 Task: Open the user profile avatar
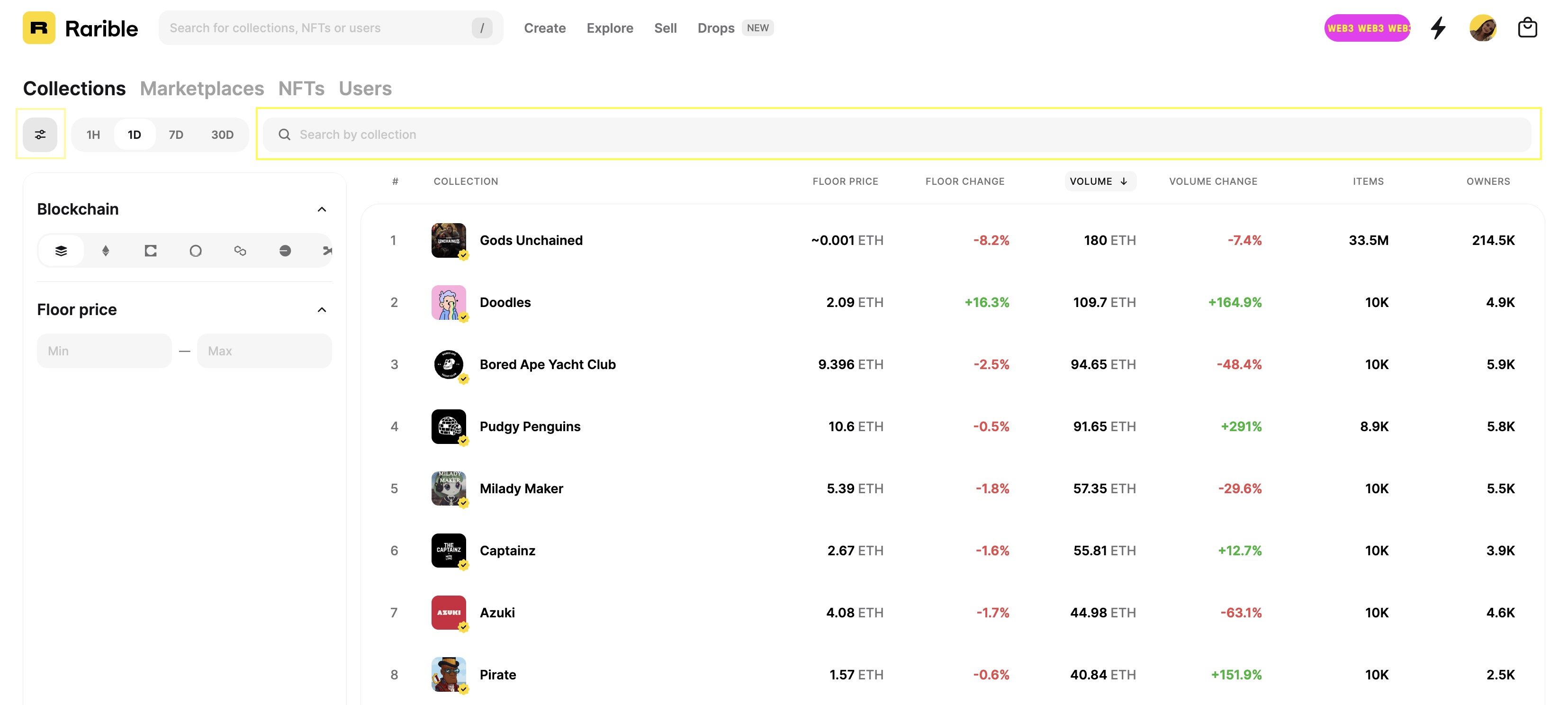point(1483,28)
